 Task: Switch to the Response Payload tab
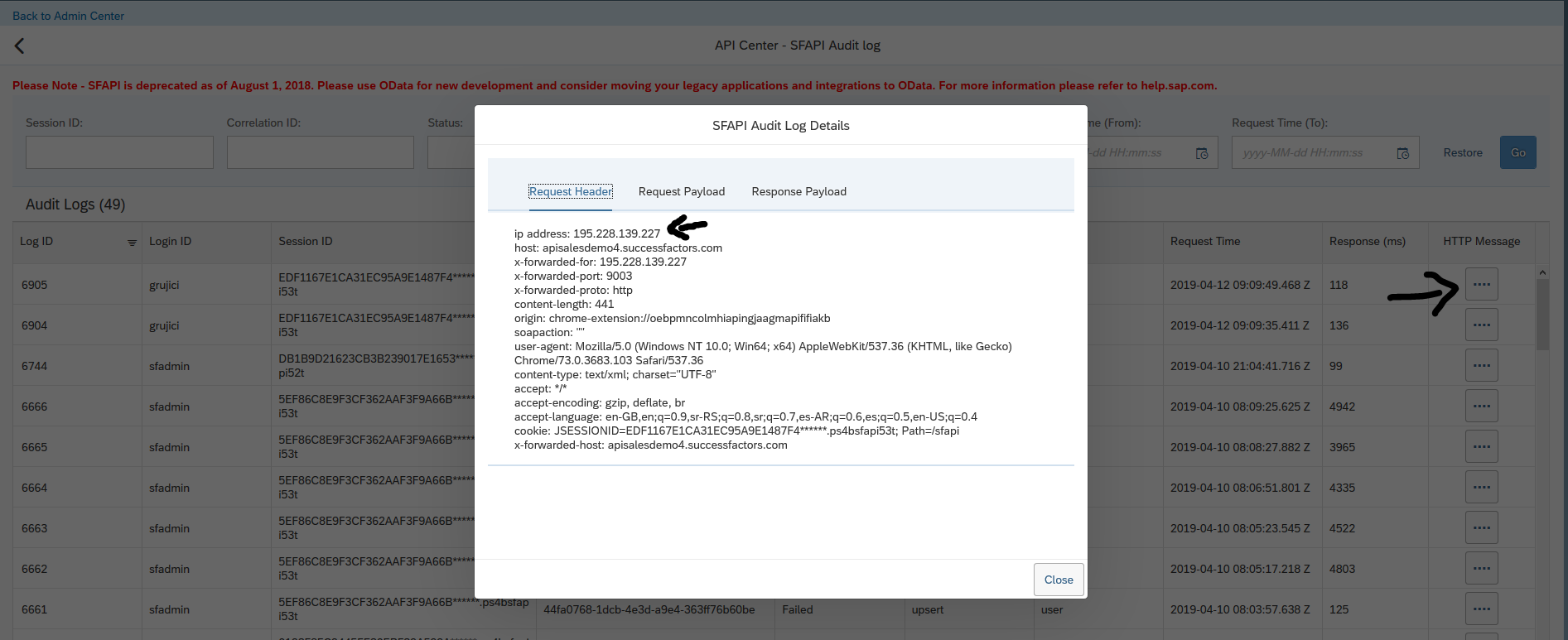point(799,191)
